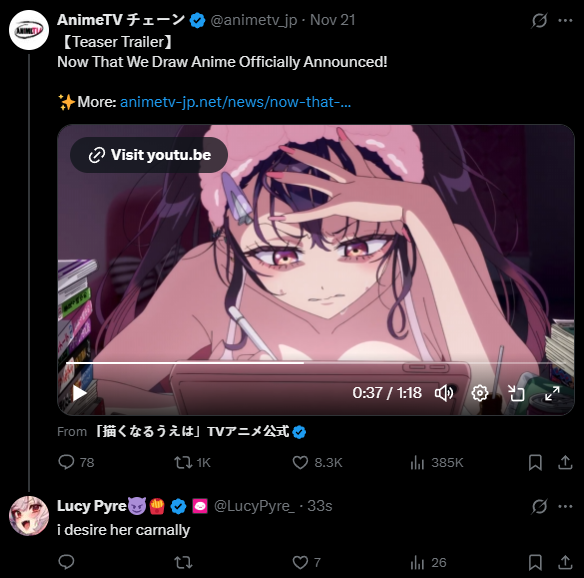Open video settings gear
This screenshot has width=584, height=578.
click(x=480, y=393)
